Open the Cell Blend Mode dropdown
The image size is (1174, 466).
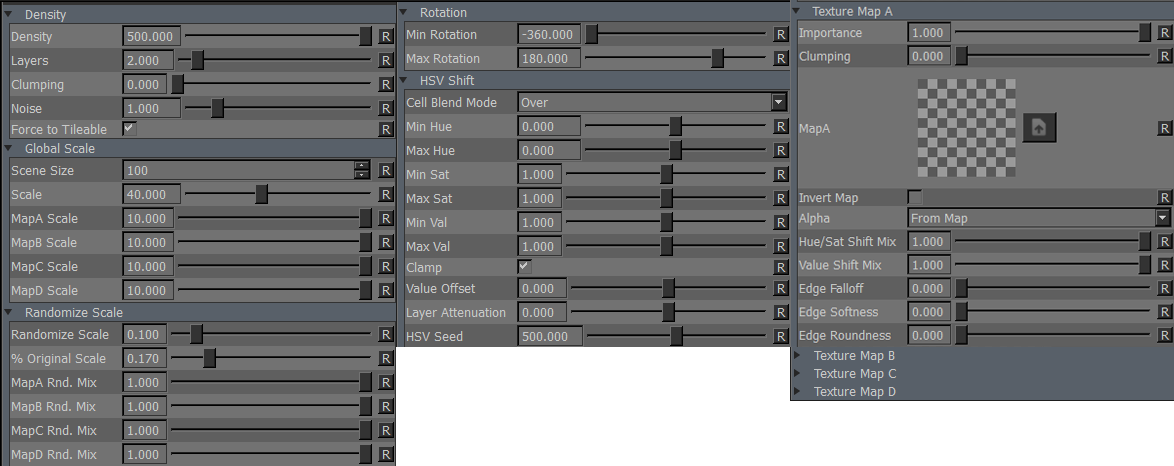tap(652, 102)
